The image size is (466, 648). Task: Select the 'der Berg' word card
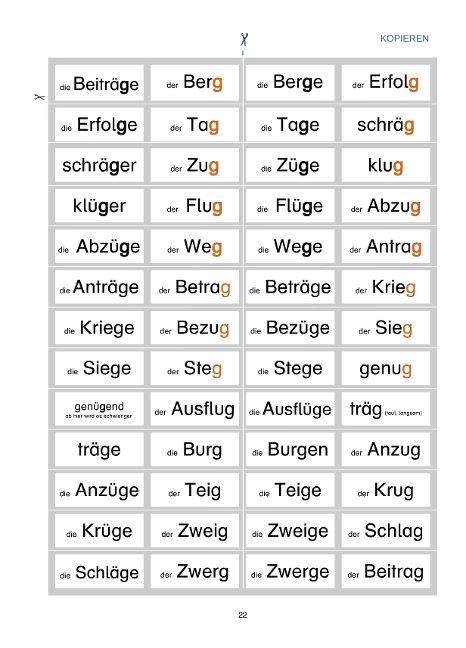pos(195,83)
